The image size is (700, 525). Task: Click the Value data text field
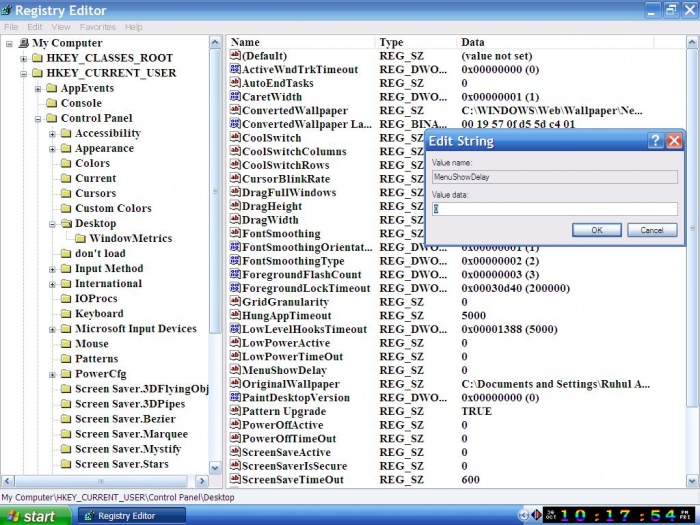(x=554, y=209)
